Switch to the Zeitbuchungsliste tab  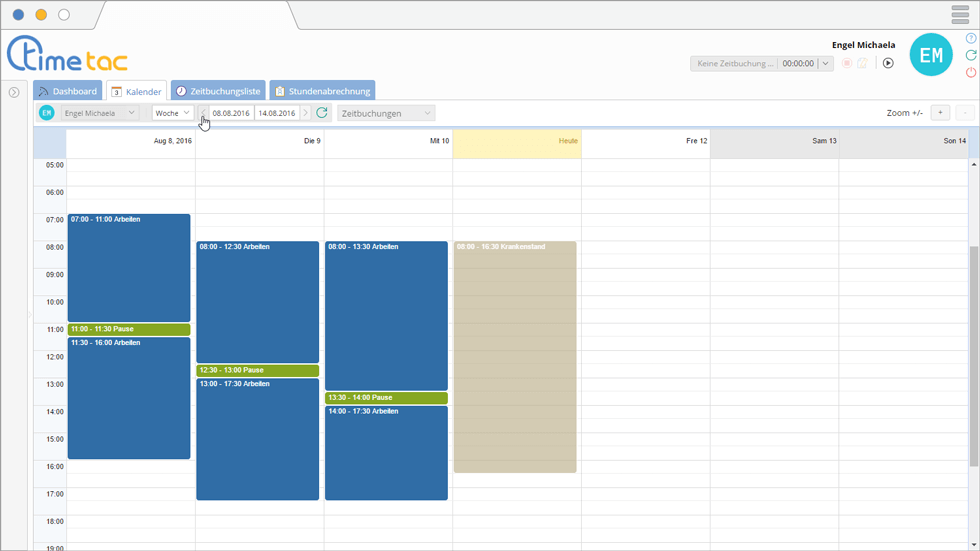click(218, 91)
